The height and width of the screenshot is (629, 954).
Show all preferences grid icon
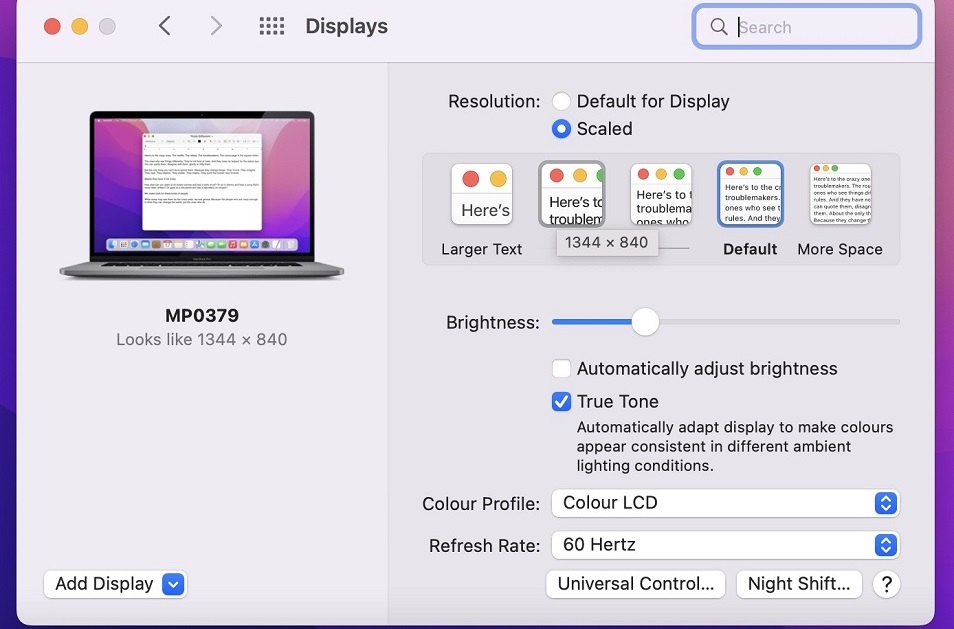[x=272, y=27]
